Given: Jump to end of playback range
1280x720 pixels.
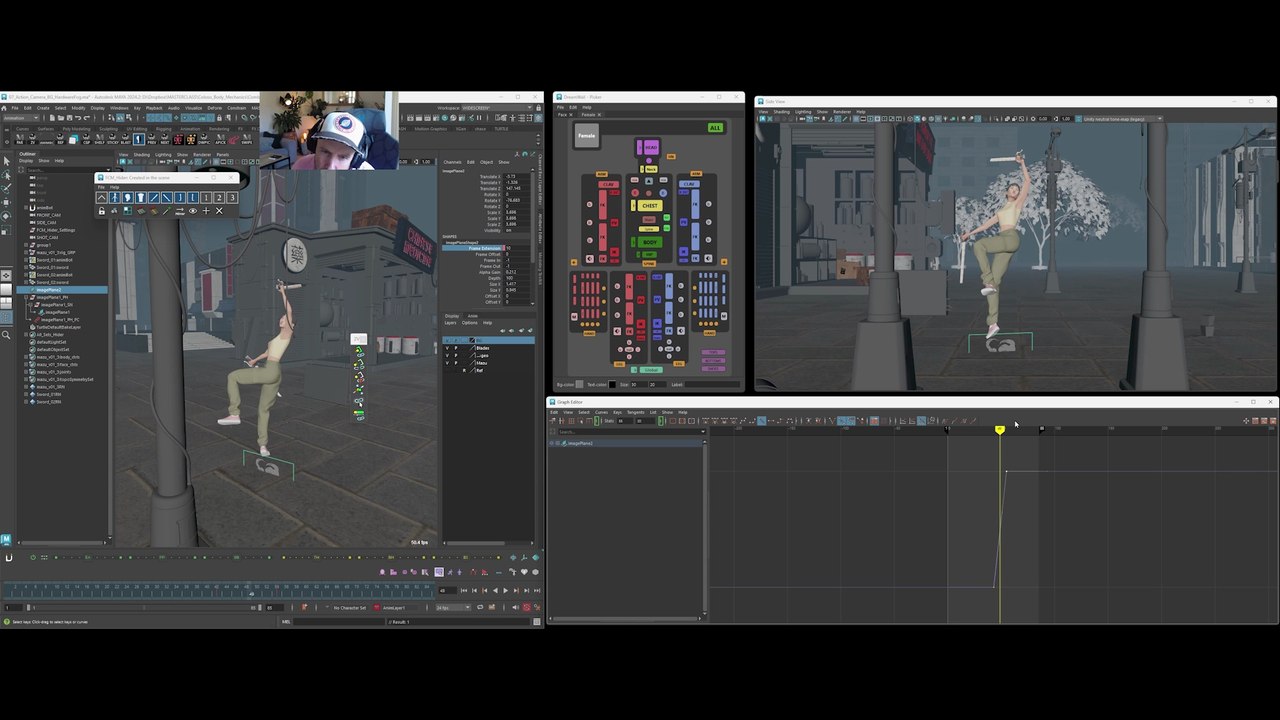Looking at the screenshot, I should (x=536, y=591).
